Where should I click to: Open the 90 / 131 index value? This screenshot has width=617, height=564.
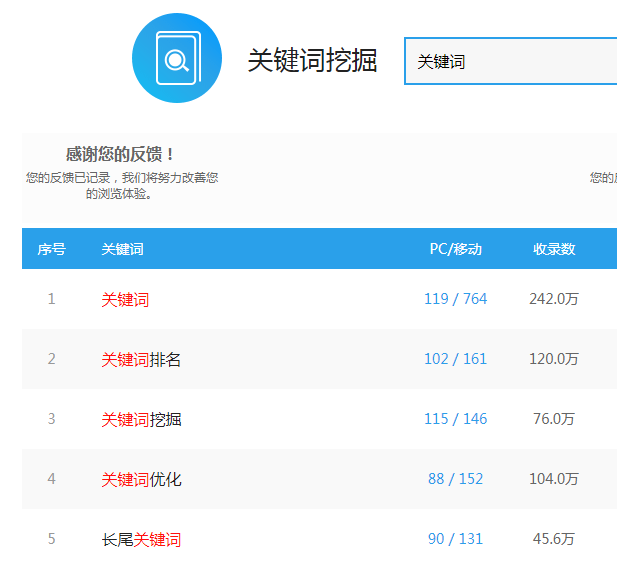455,539
